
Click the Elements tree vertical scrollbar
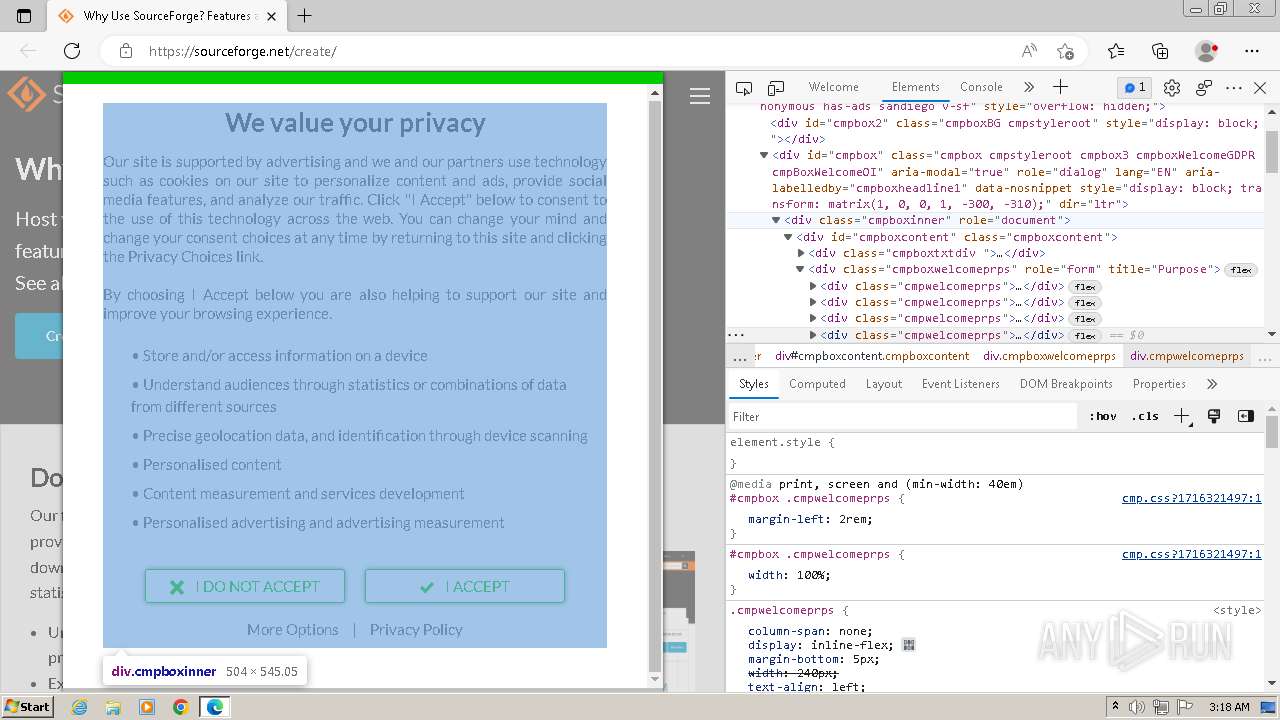[x=1272, y=220]
